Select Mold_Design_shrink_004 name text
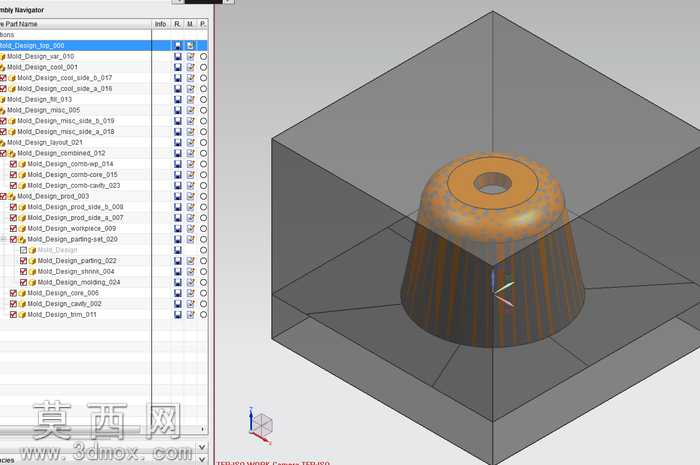Image resolution: width=700 pixels, height=465 pixels. 76,271
